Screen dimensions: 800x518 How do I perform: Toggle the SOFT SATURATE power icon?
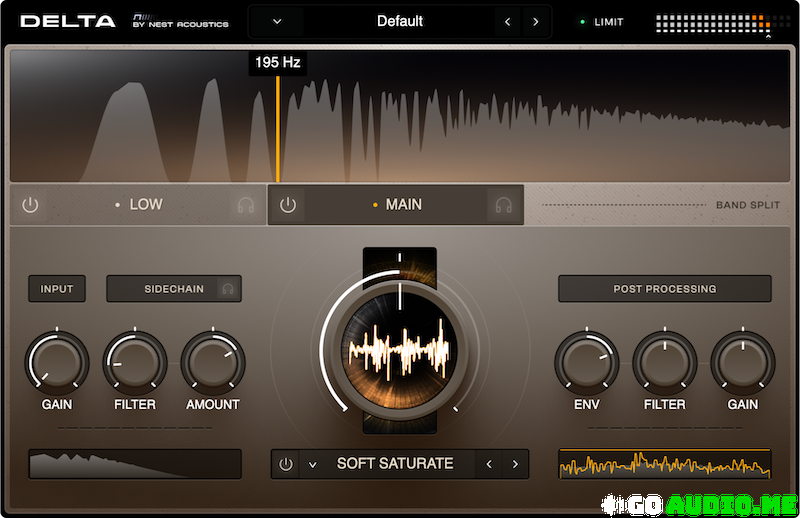pos(286,464)
